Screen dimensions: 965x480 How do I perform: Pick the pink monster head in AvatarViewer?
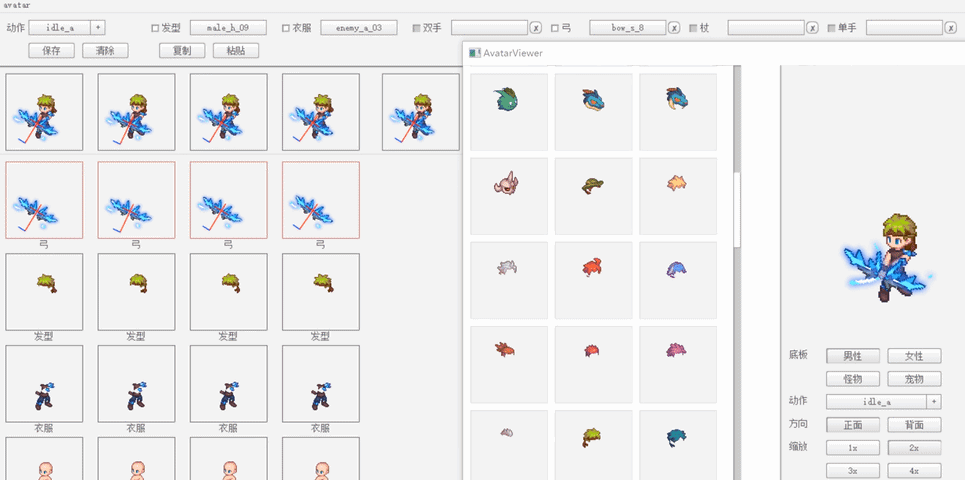tap(509, 196)
